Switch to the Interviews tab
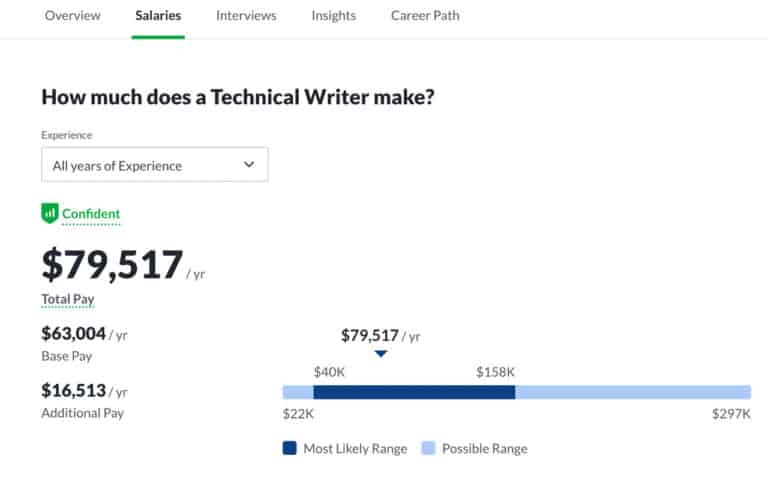Image resolution: width=768 pixels, height=480 pixels. 246,16
